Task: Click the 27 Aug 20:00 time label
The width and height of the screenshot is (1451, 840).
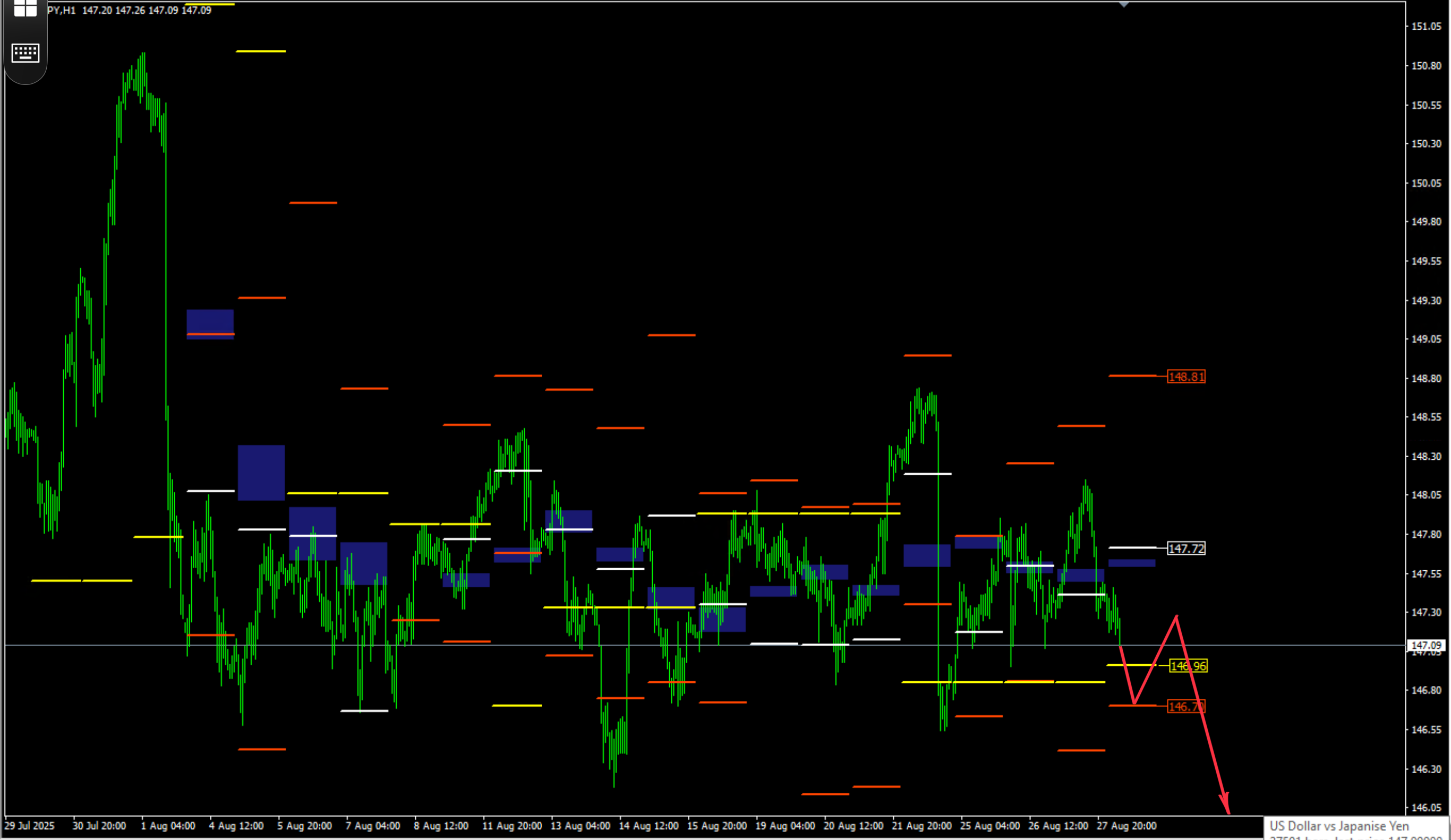Action: point(1126,826)
